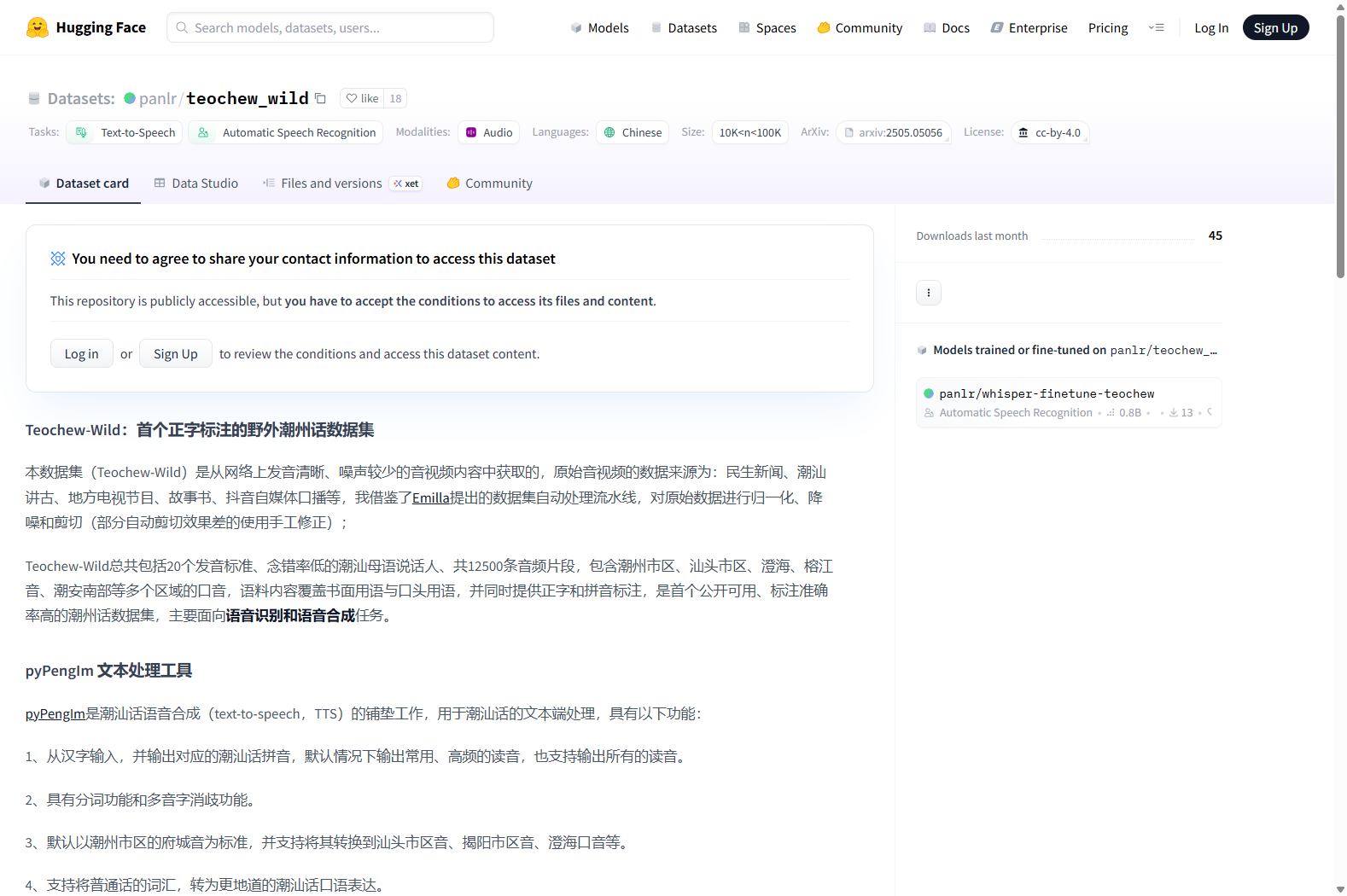Select the 10K<n<100K size tag
This screenshot has width=1347, height=896.
[x=750, y=132]
